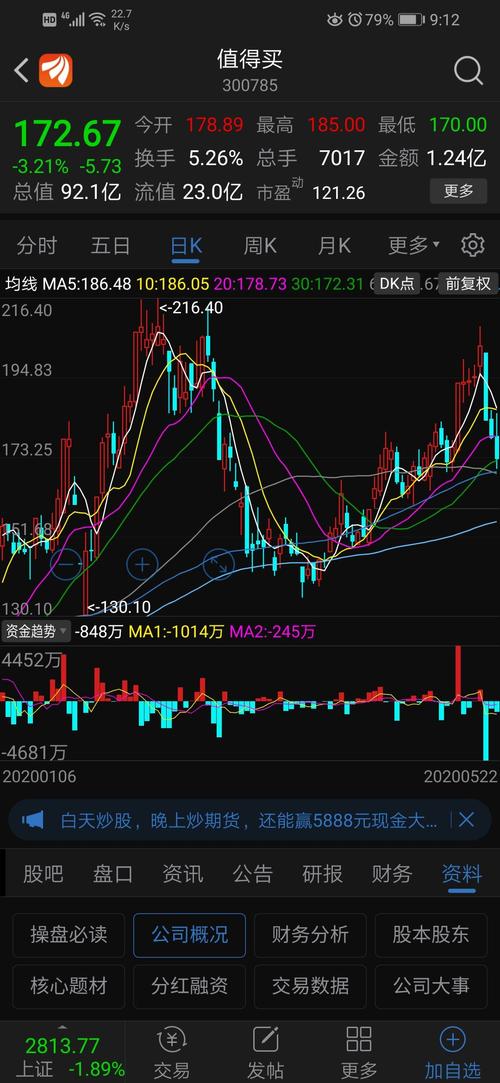Switch to the 财务 tab
The width and height of the screenshot is (500, 1083).
click(392, 874)
